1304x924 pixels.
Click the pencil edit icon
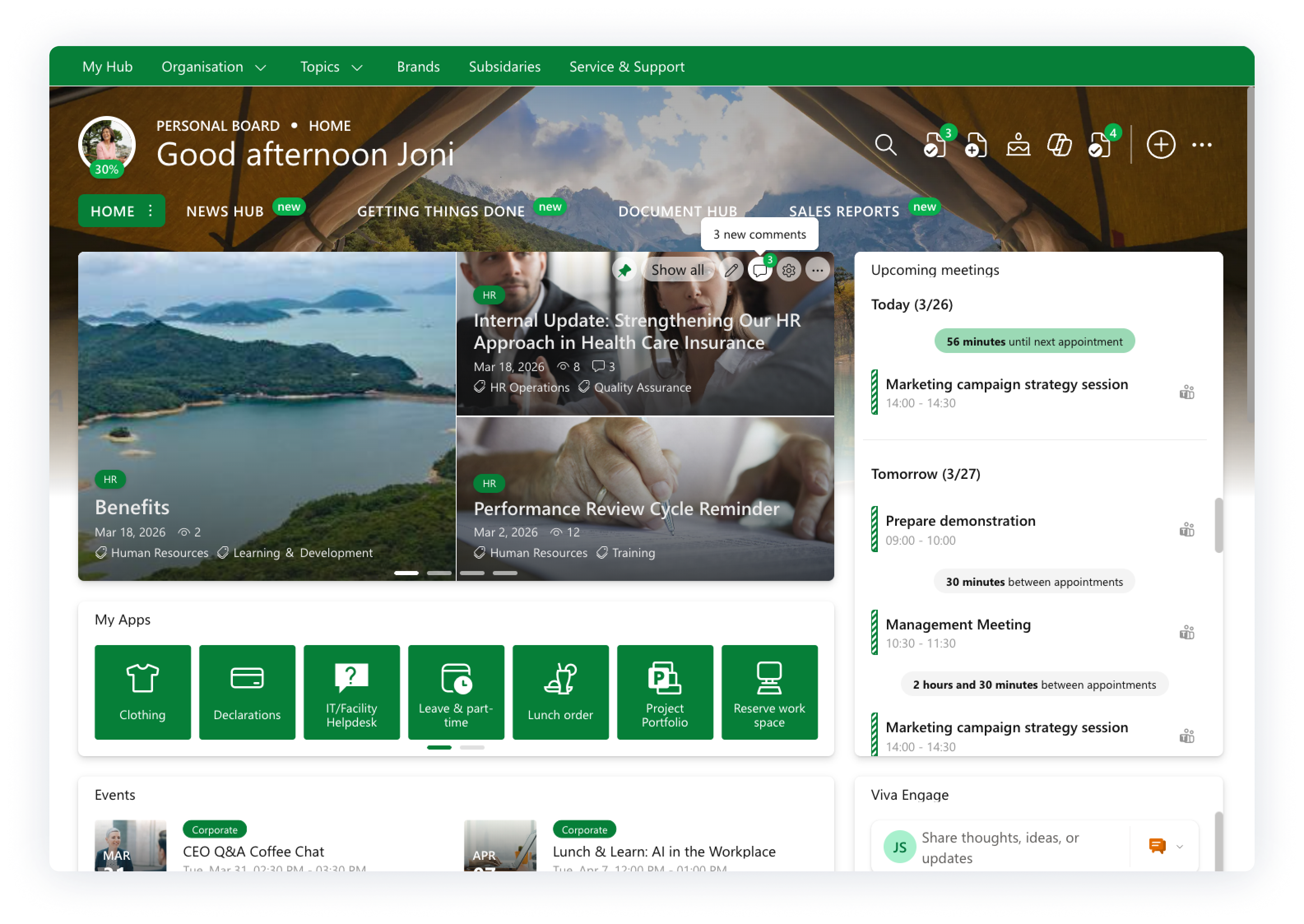731,270
